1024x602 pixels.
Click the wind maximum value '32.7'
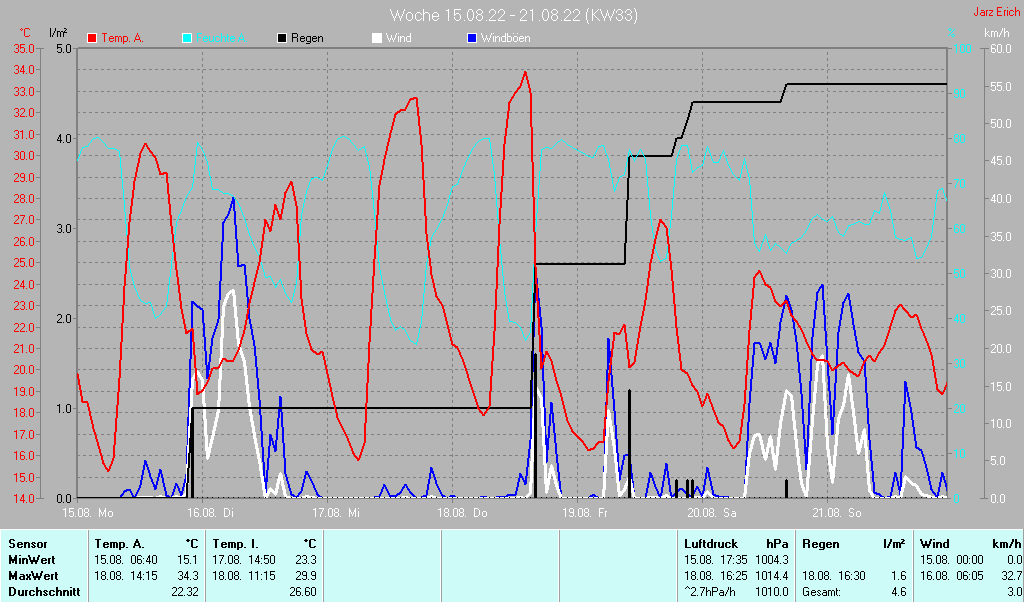pyautogui.click(x=1011, y=577)
